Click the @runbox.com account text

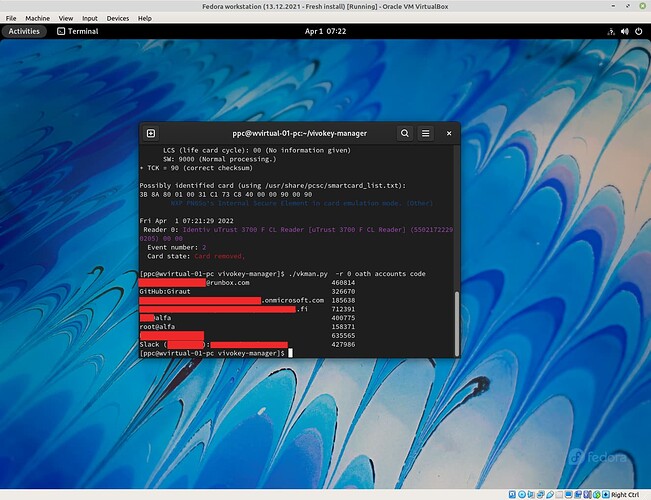click(x=228, y=283)
